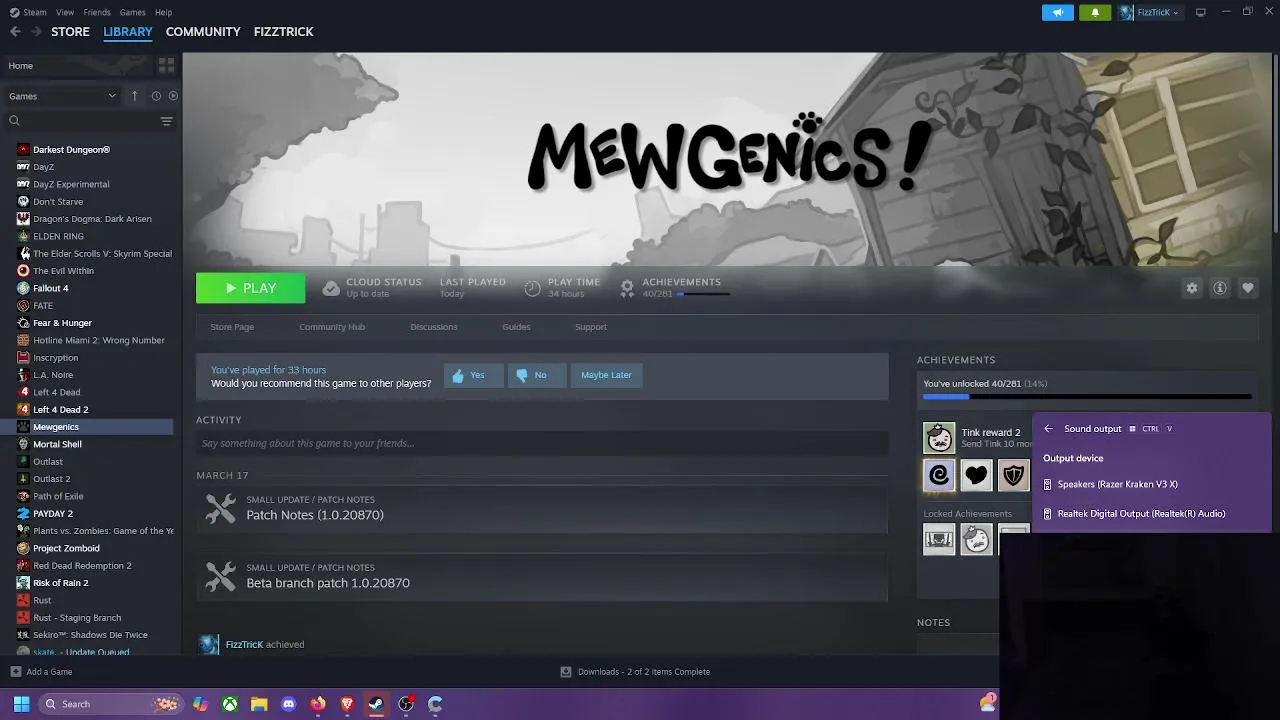Open Discord from the taskbar
This screenshot has width=1280, height=720.
pyautogui.click(x=289, y=704)
